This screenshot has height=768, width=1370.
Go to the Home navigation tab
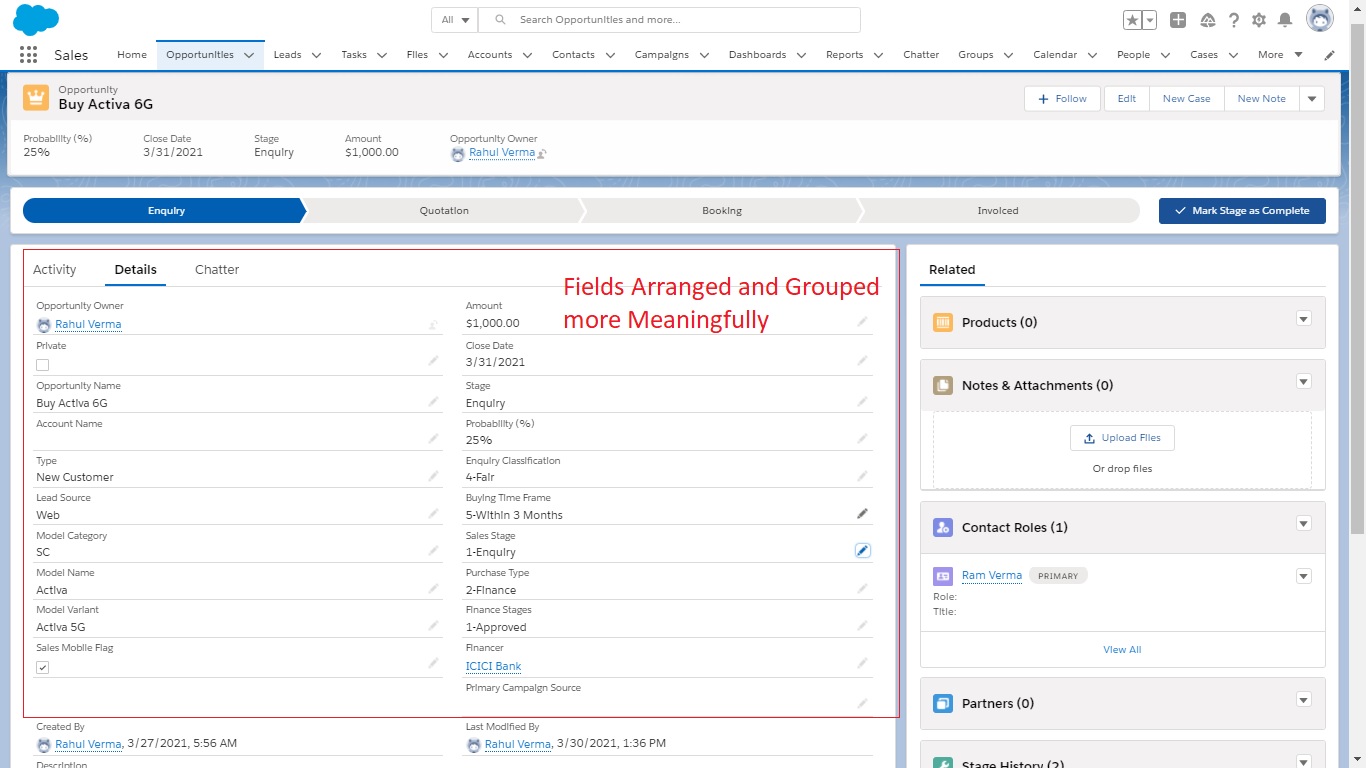132,55
